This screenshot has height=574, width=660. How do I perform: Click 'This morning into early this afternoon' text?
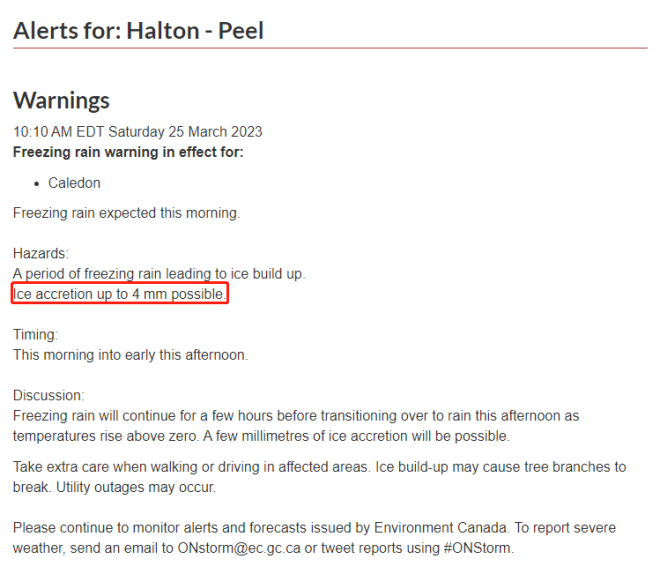coord(130,355)
